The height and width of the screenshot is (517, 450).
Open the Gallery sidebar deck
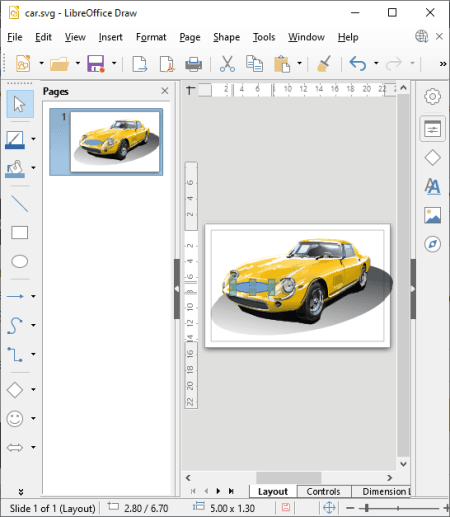point(432,215)
